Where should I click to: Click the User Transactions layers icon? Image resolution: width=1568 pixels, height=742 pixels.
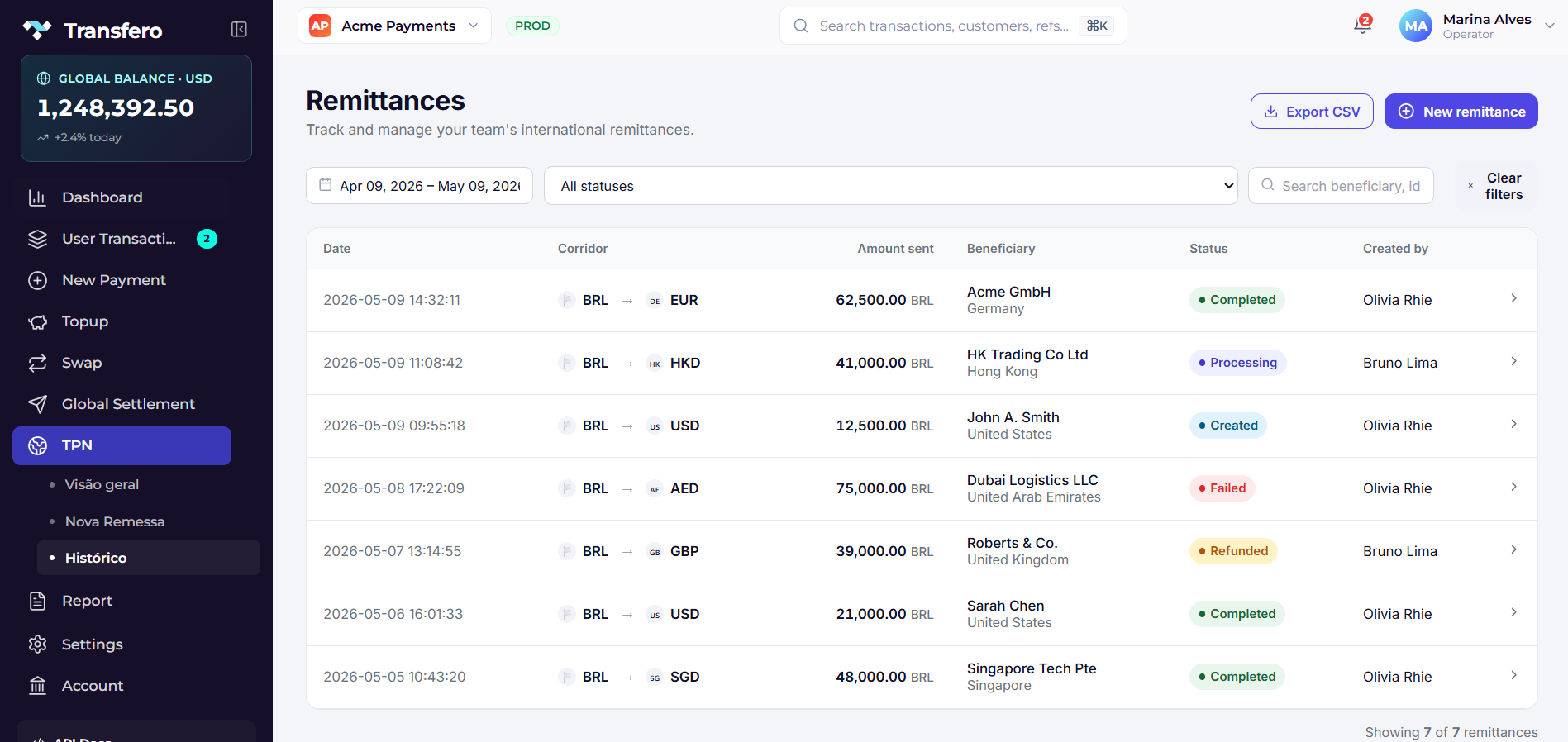pyautogui.click(x=37, y=239)
